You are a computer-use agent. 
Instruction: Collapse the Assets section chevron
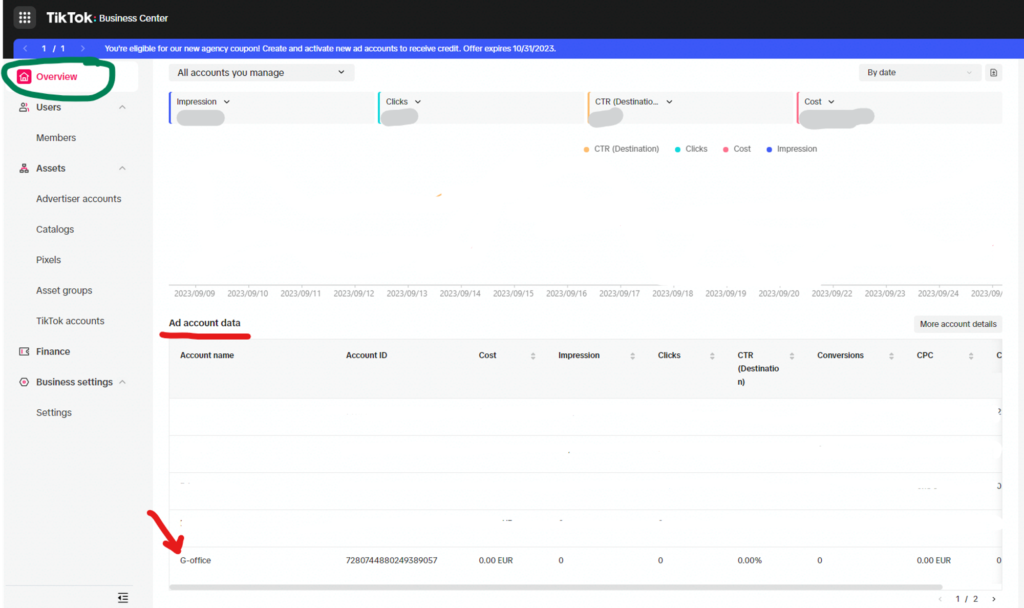click(x=122, y=168)
